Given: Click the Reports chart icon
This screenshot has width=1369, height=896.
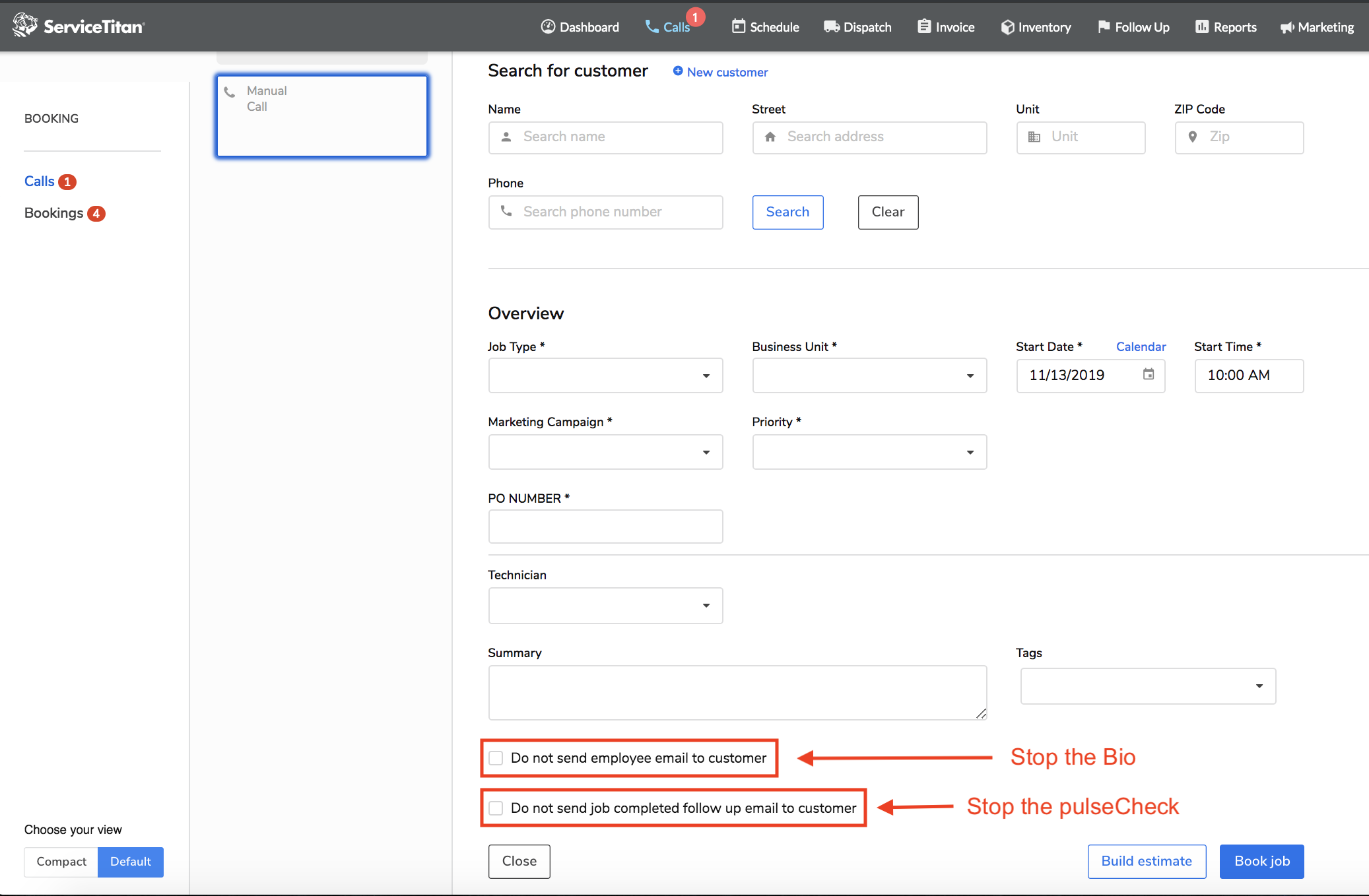Looking at the screenshot, I should [1201, 27].
